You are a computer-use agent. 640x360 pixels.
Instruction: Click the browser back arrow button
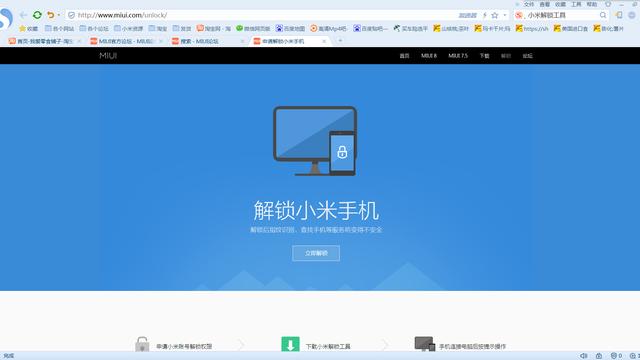23,15
